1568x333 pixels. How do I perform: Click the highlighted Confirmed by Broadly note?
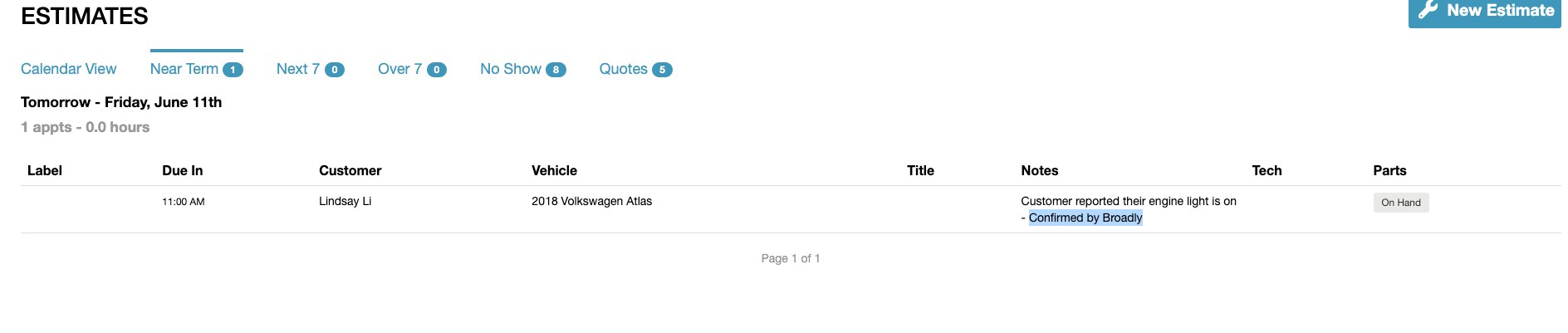coord(1085,218)
